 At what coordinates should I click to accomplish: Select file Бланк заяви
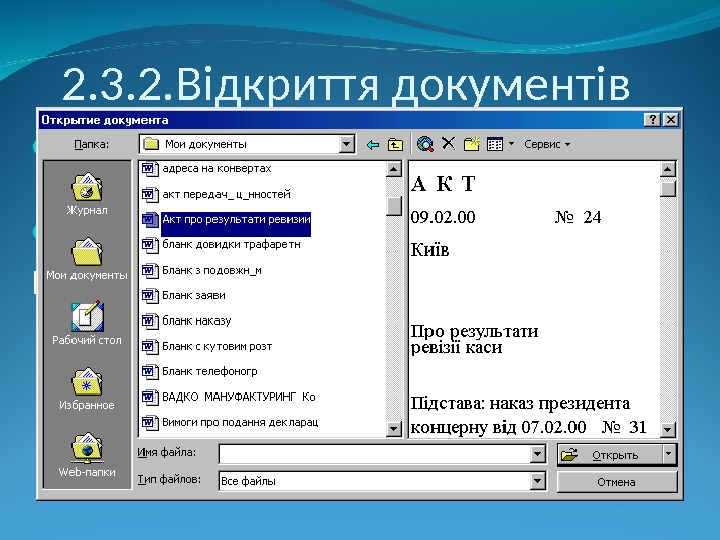click(194, 295)
